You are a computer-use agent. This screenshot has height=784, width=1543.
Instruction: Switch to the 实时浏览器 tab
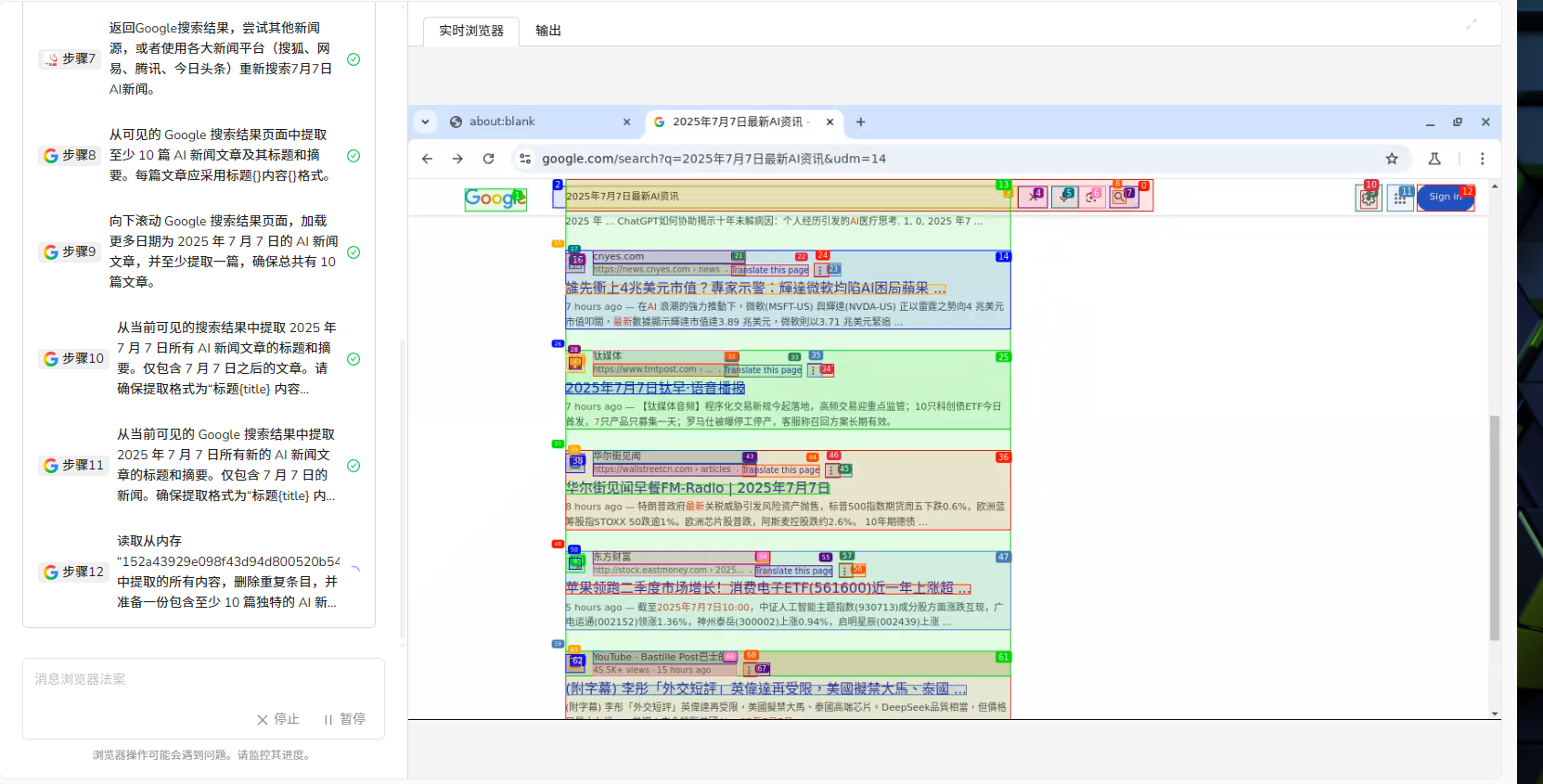[471, 31]
